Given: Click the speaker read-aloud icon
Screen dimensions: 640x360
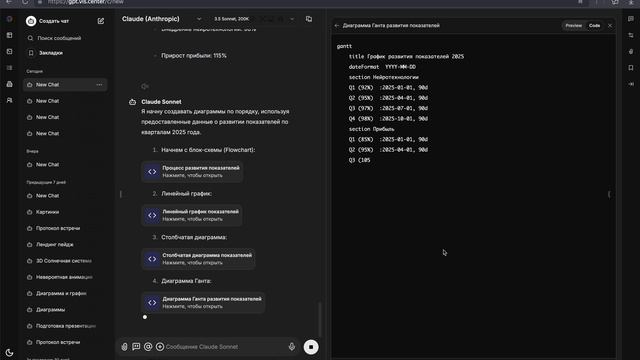Looking at the screenshot, I should (x=145, y=86).
